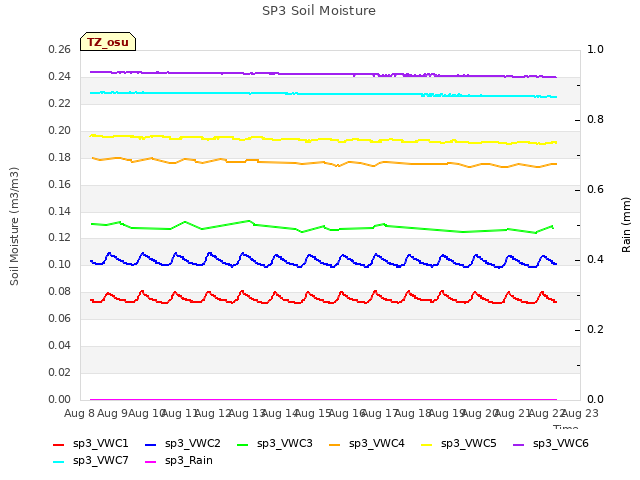Click the 0.8 rain axis tick label

[595, 119]
